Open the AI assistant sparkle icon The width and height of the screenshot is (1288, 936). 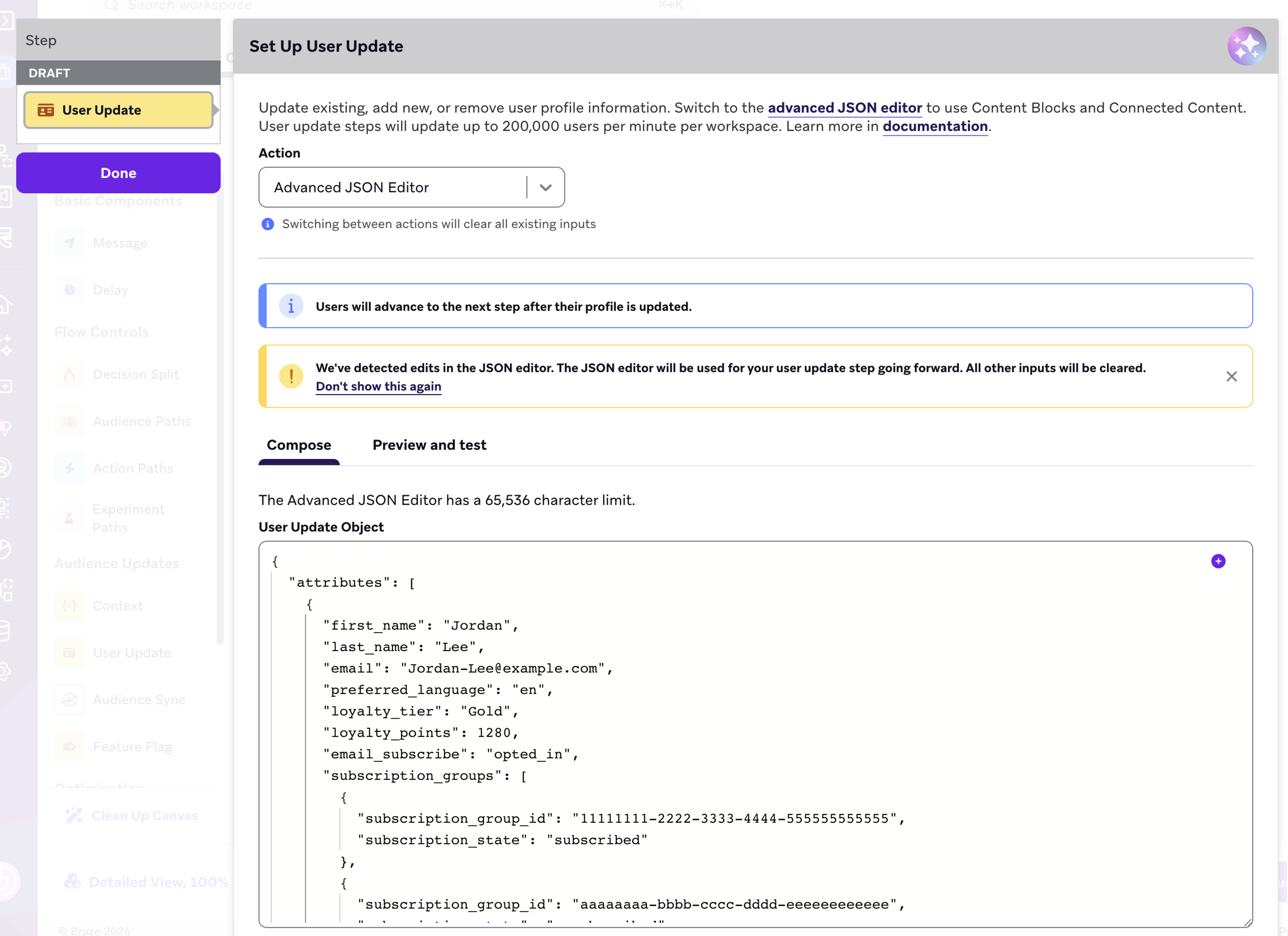click(1246, 46)
